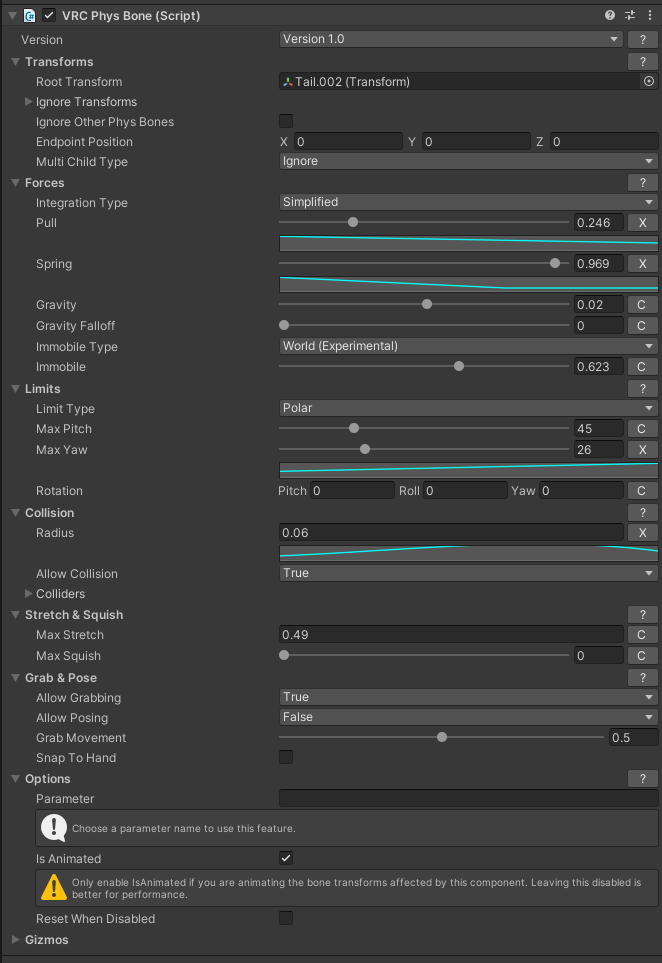
Task: Click the C button next to Immobile
Action: pos(641,367)
